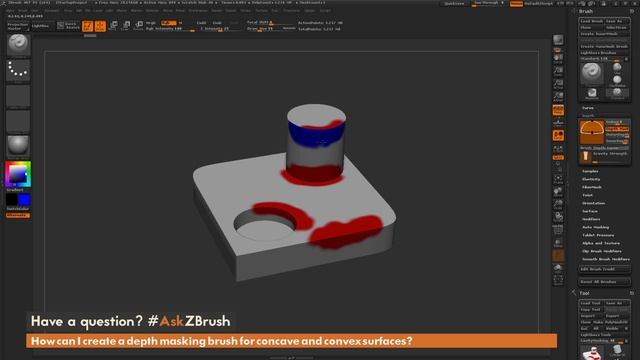Click the LightBox button

tap(40, 26)
